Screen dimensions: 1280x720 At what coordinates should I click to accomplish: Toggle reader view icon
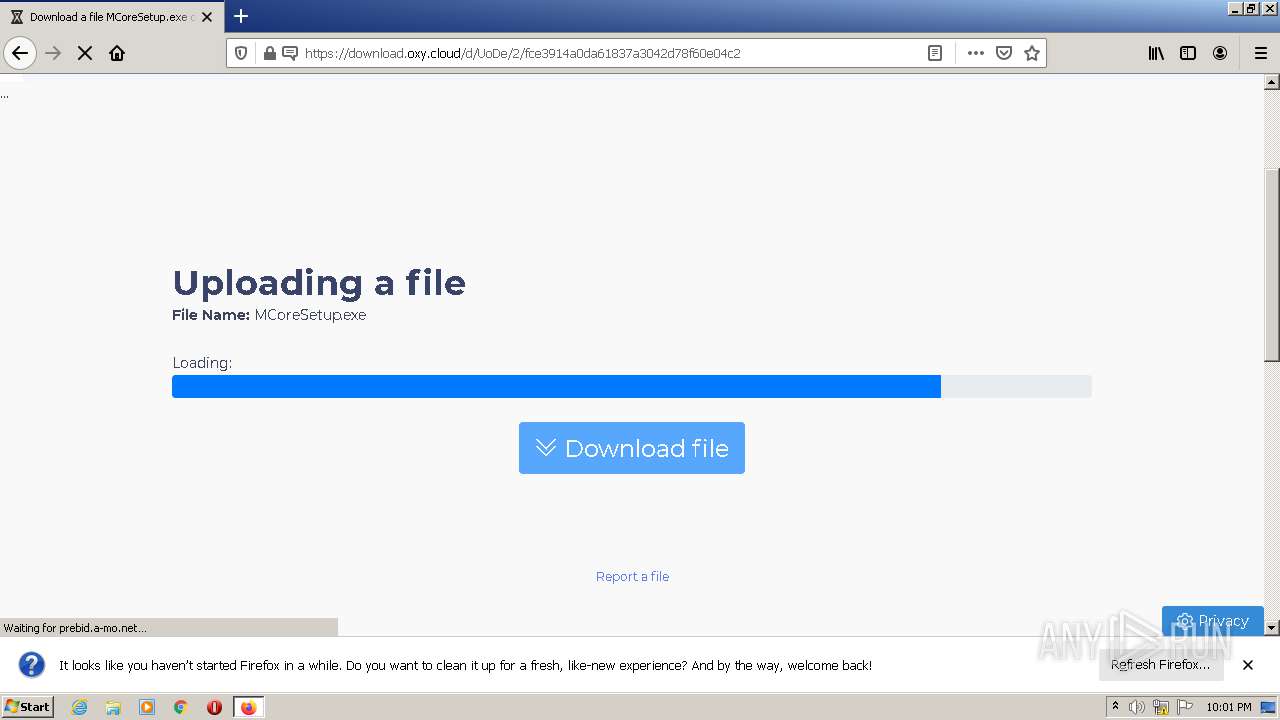coord(935,53)
